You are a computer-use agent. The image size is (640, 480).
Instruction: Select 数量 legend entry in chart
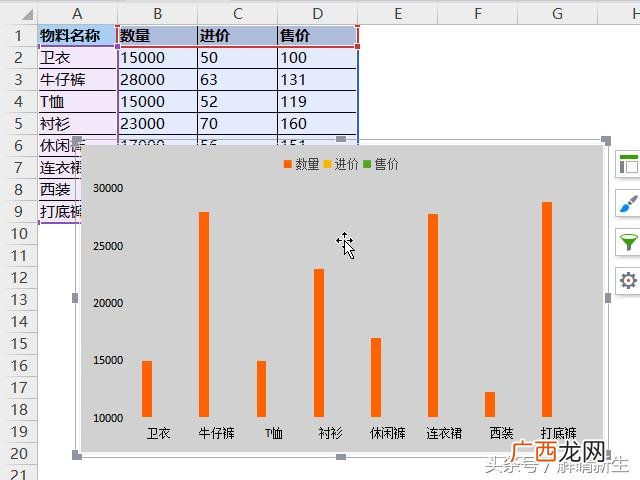coord(301,164)
